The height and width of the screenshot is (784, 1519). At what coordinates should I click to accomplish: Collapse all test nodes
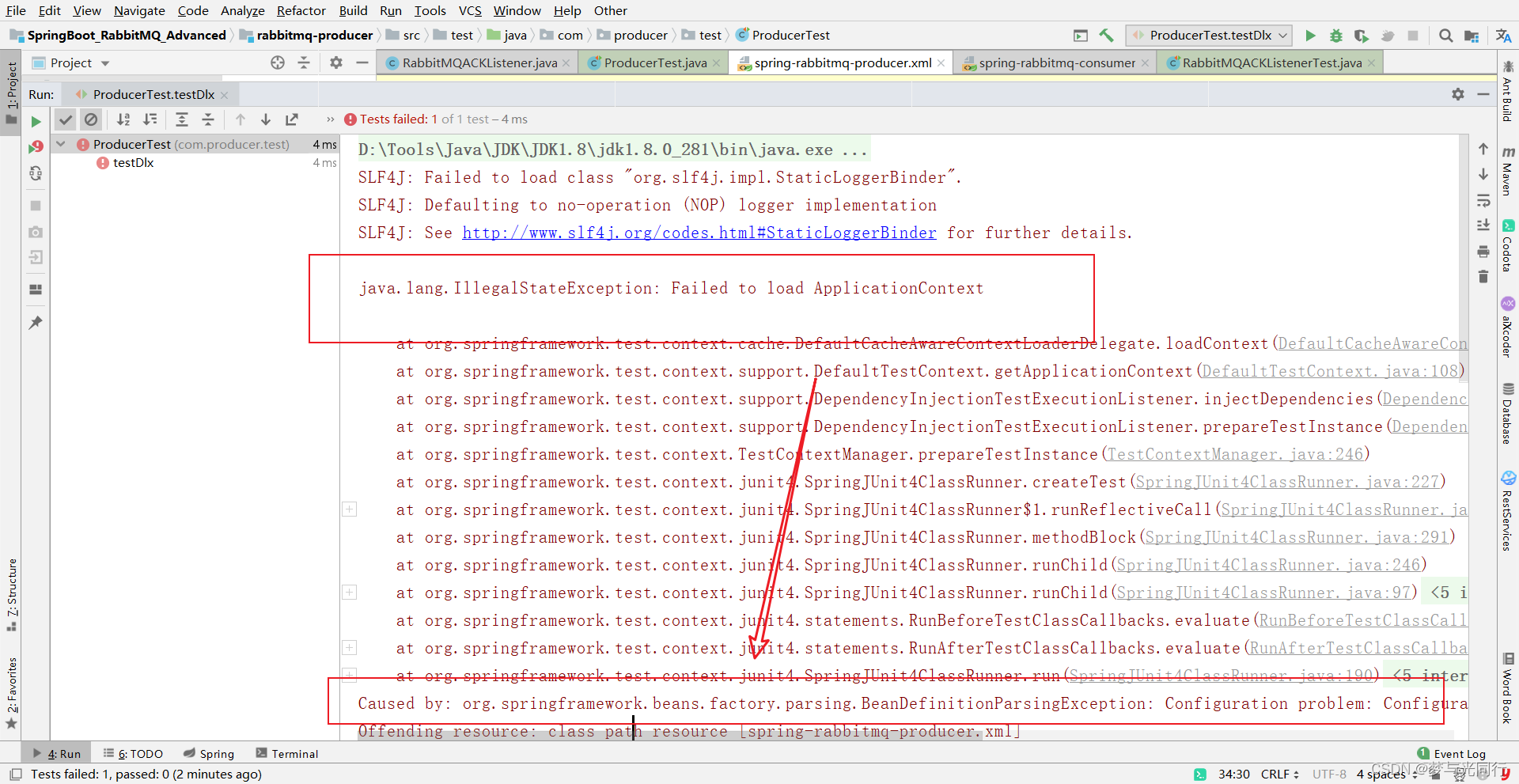tap(208, 119)
